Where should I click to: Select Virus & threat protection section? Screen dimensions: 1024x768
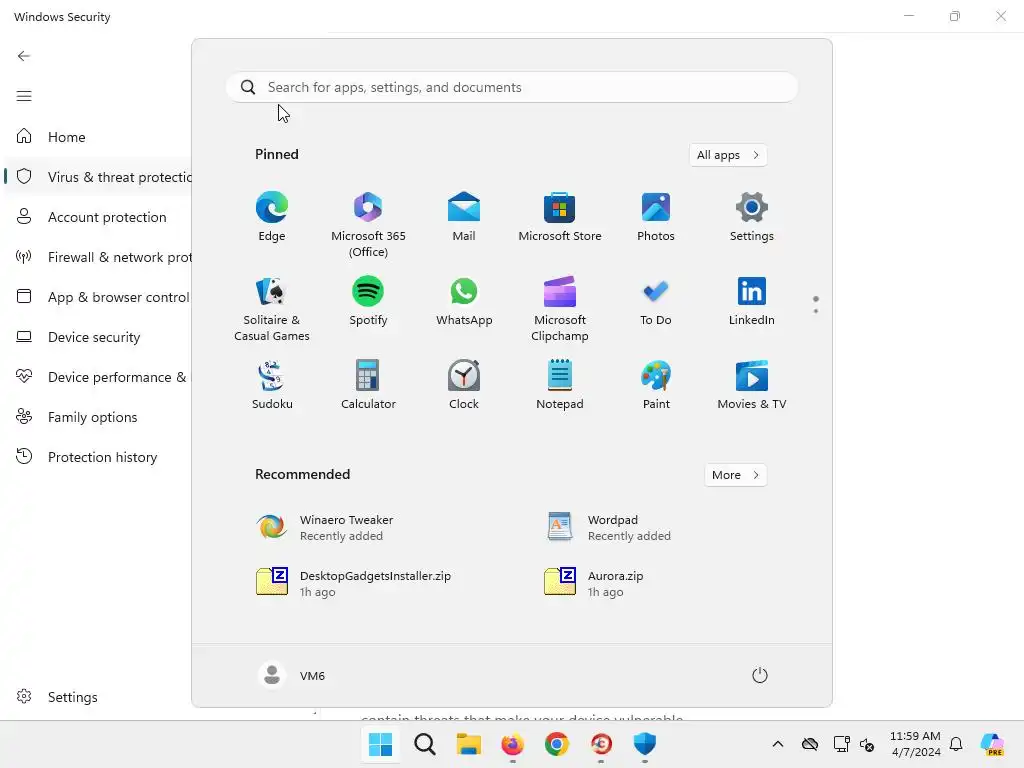coord(98,177)
